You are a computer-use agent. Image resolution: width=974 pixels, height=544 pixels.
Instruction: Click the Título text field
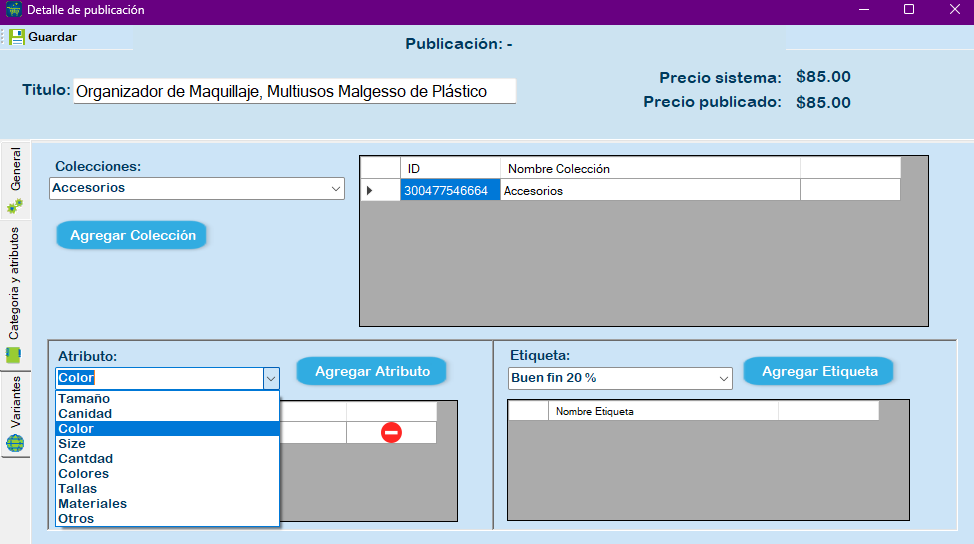[x=294, y=91]
